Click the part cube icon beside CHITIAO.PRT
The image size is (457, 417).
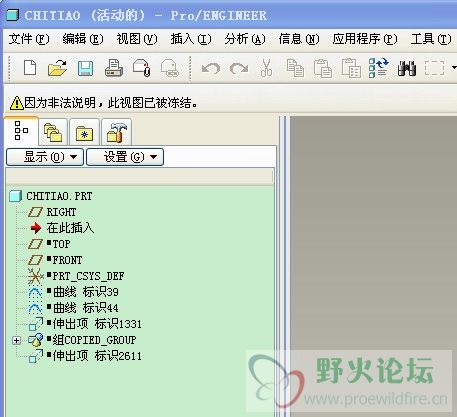(x=16, y=196)
